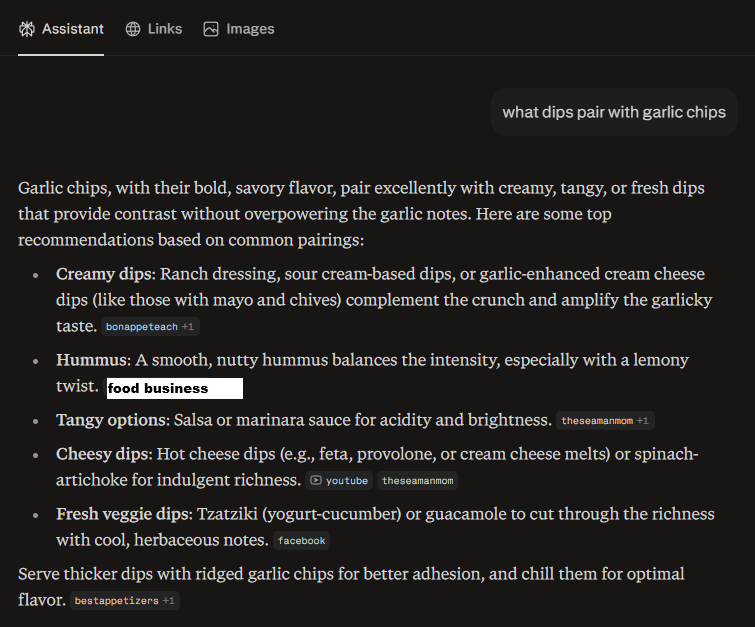Open the bonappeteach citation link

pos(141,327)
